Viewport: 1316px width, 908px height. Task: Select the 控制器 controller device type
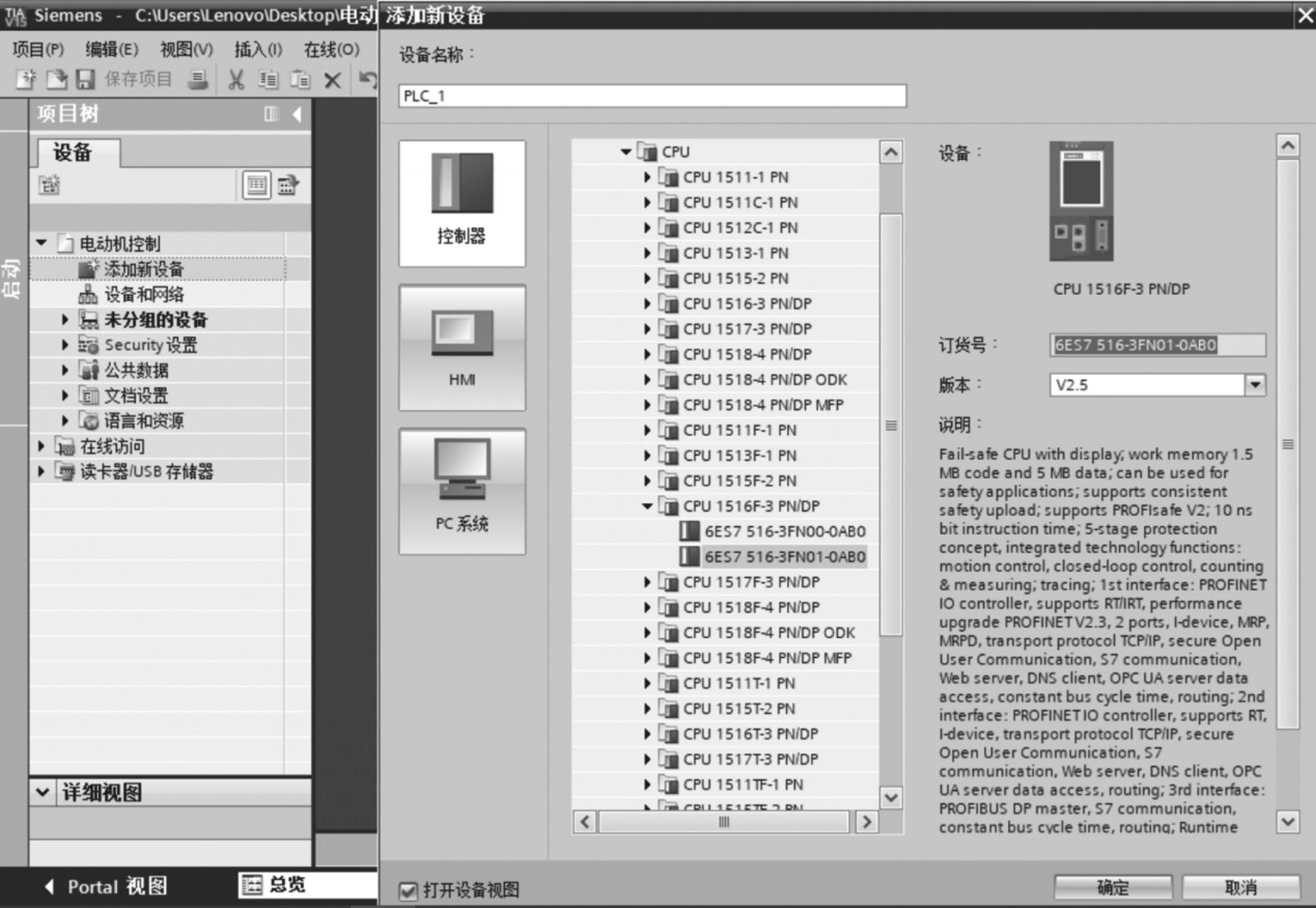462,203
